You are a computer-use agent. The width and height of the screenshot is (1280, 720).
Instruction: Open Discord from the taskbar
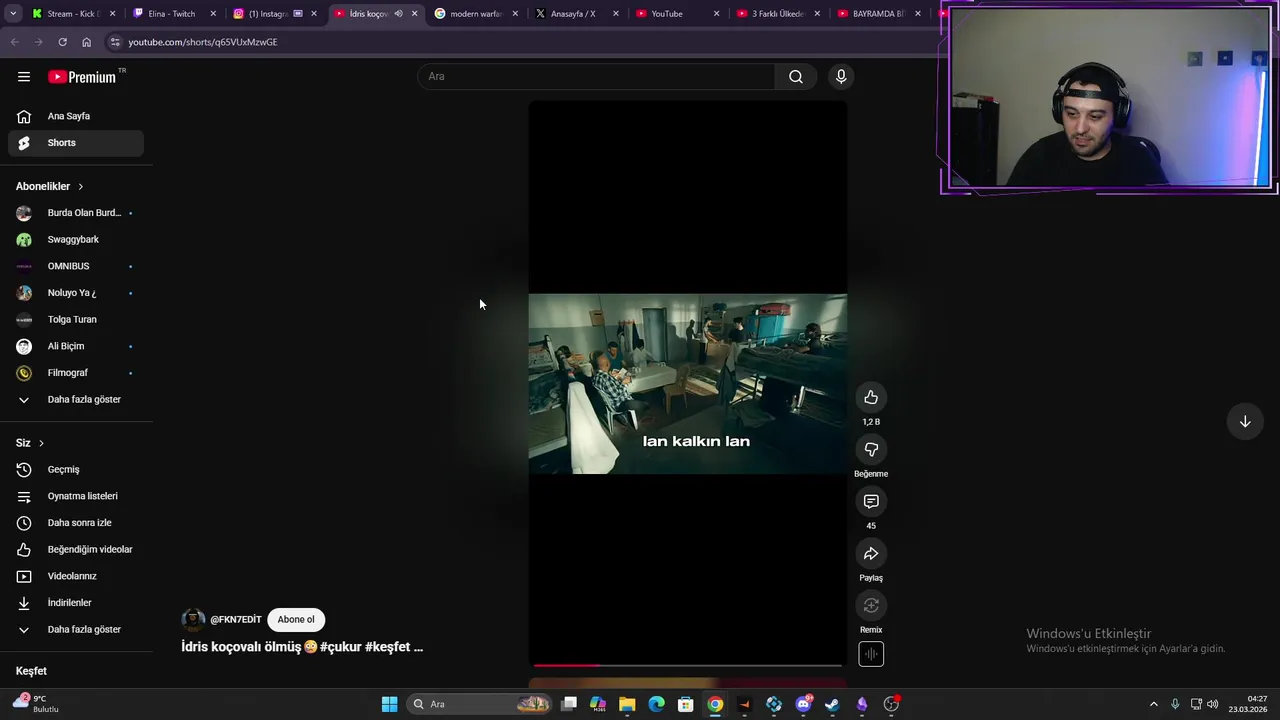(803, 704)
